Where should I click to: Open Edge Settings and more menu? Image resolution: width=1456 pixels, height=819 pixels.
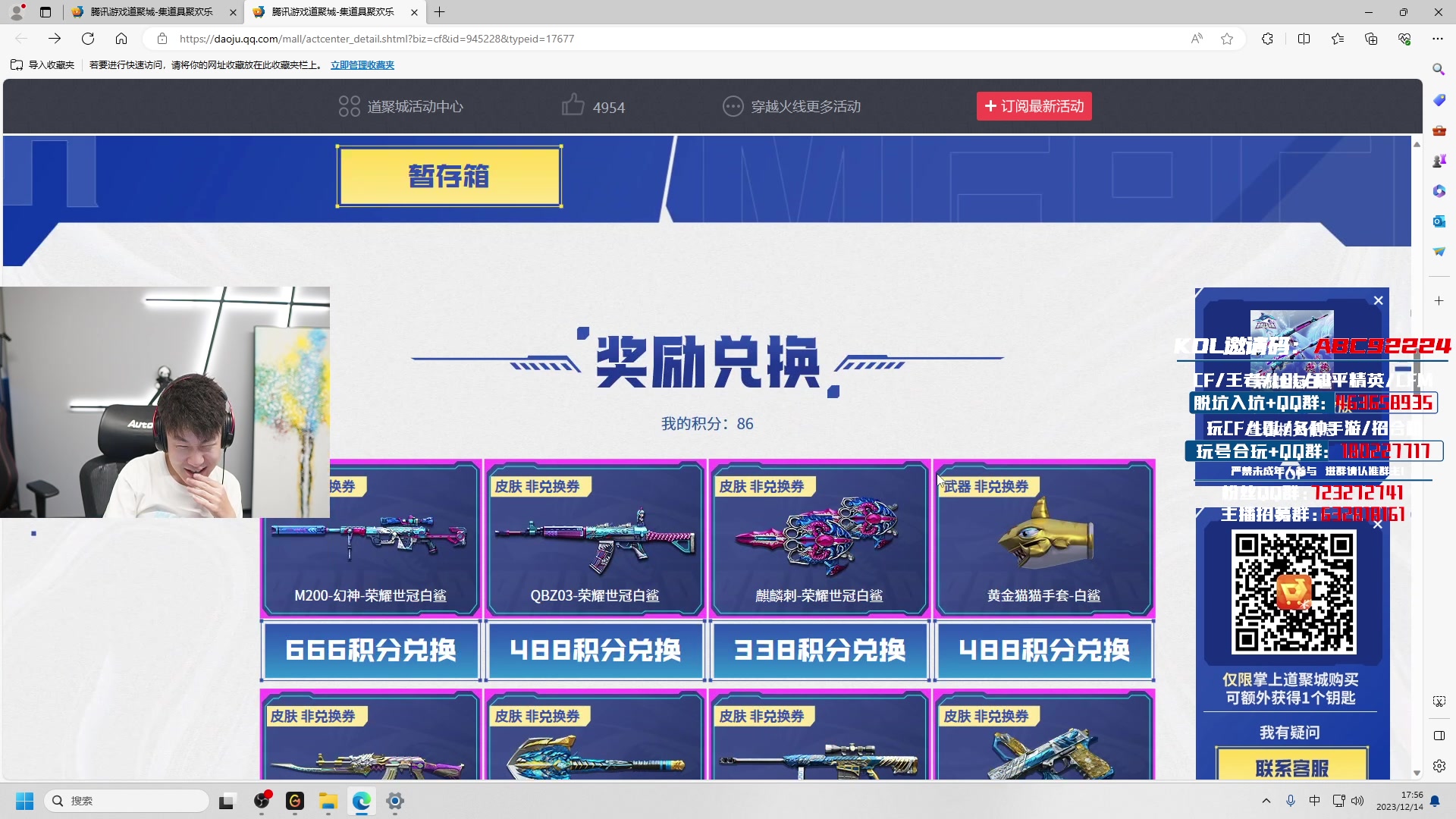click(1438, 39)
